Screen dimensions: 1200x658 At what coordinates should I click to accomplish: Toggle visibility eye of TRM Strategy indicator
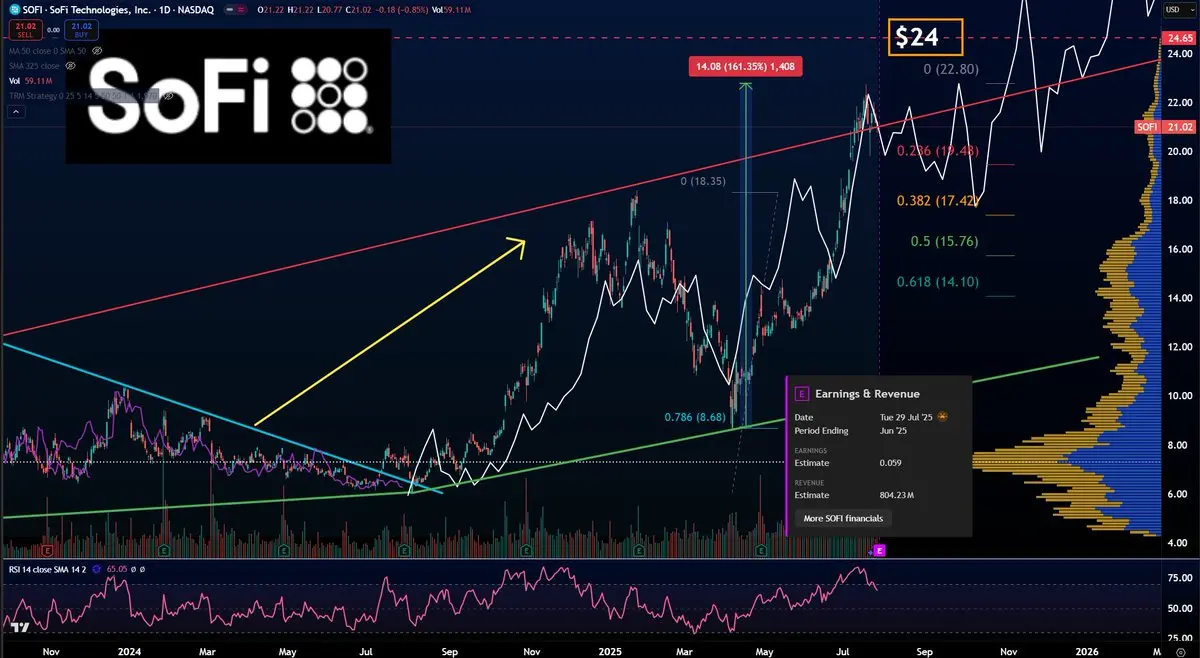coord(169,96)
